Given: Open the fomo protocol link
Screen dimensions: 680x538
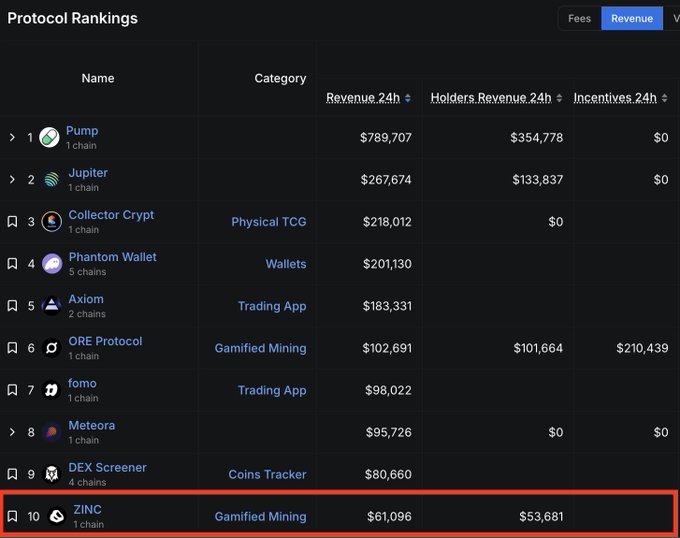Looking at the screenshot, I should pos(82,383).
